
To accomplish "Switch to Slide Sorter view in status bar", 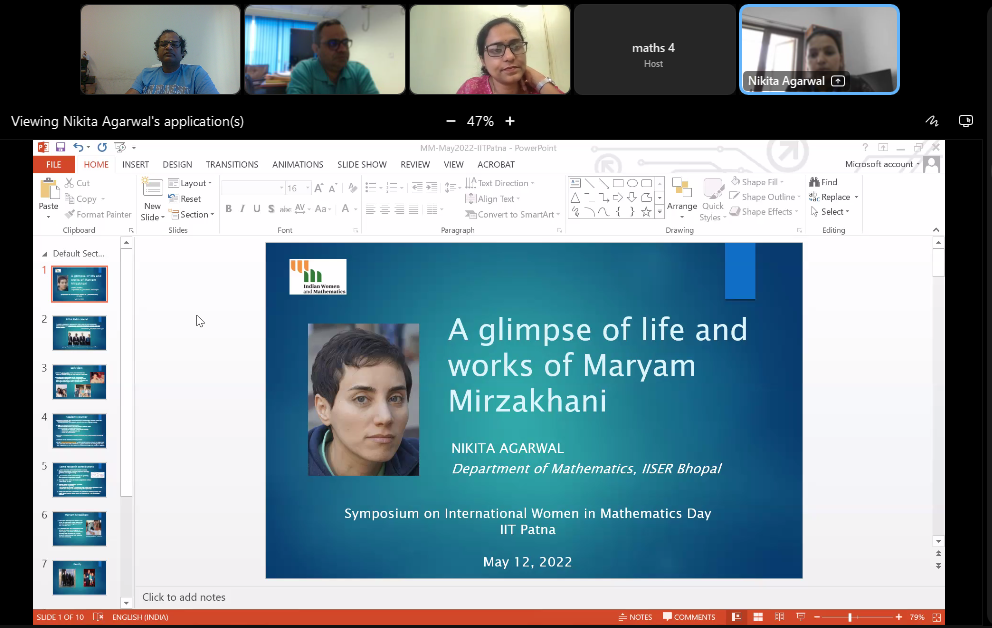I will tap(758, 617).
